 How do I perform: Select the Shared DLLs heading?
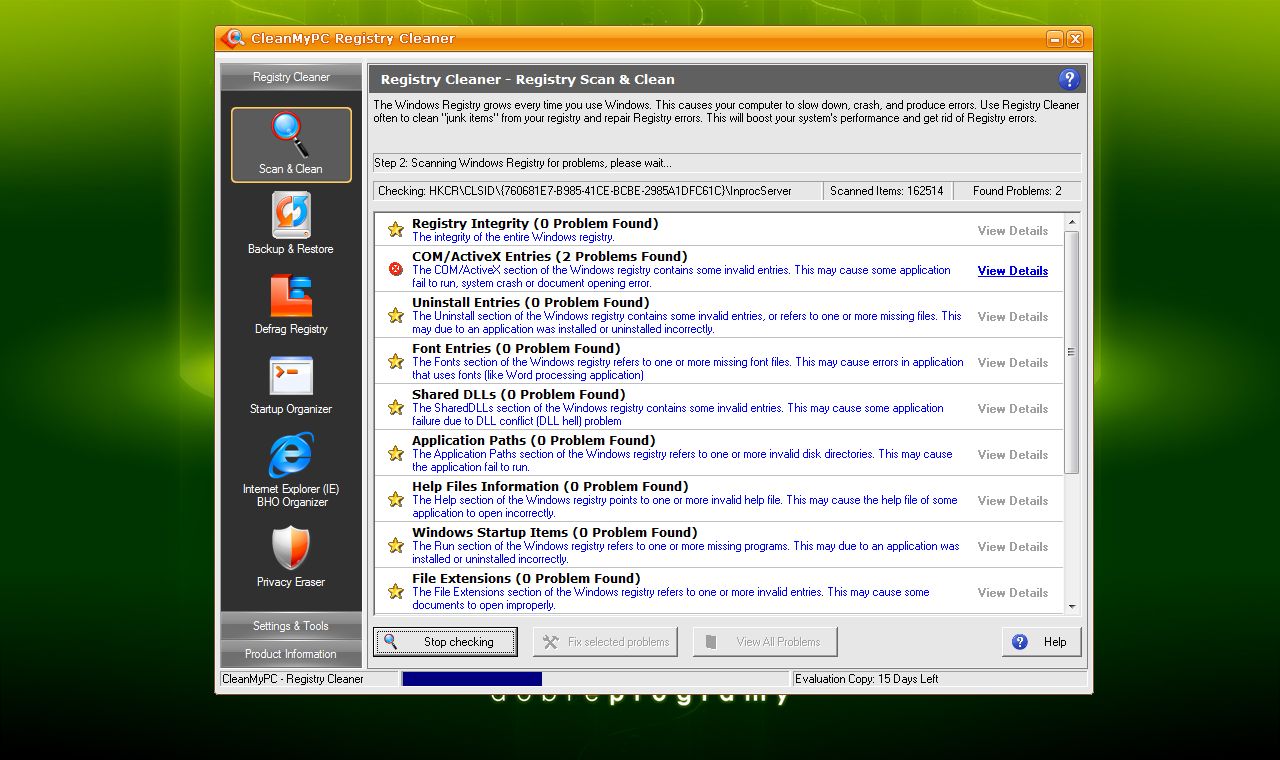pos(519,394)
